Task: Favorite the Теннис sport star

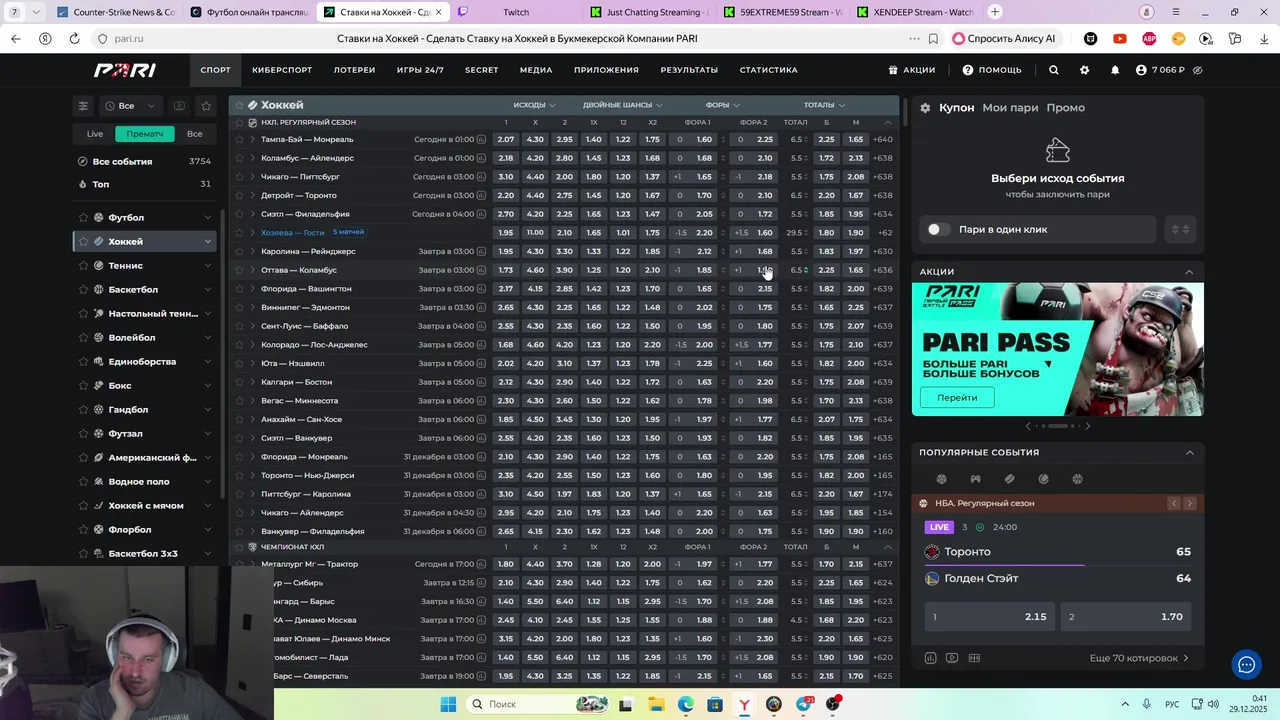Action: (83, 265)
